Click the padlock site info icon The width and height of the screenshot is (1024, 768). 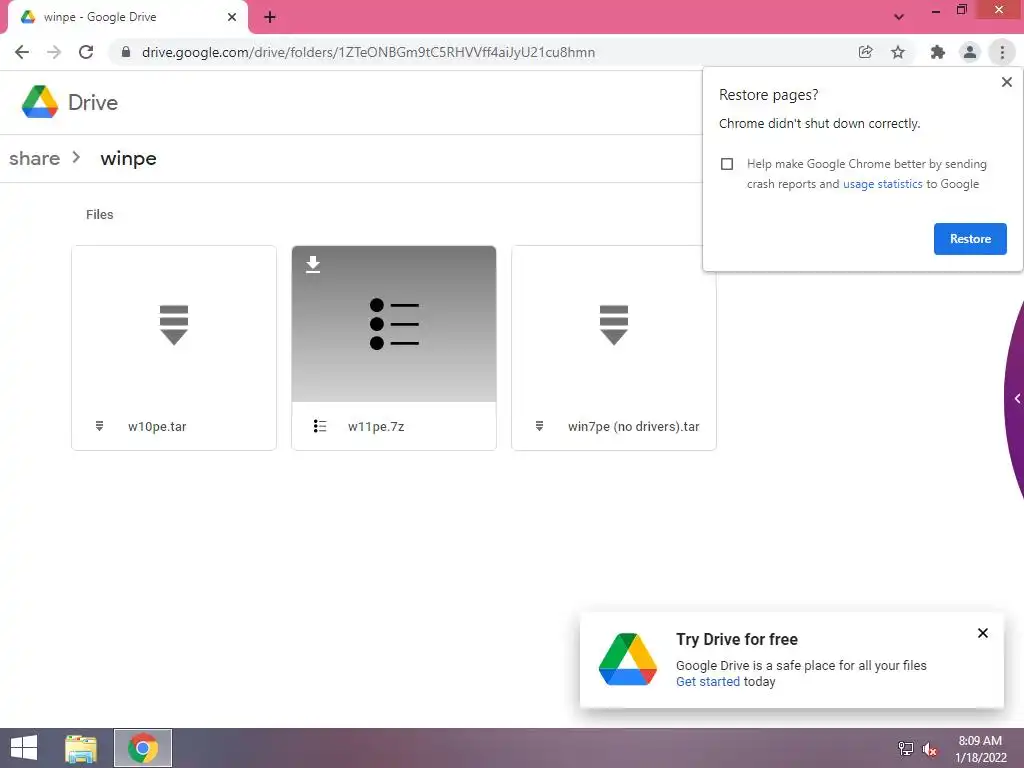[126, 52]
